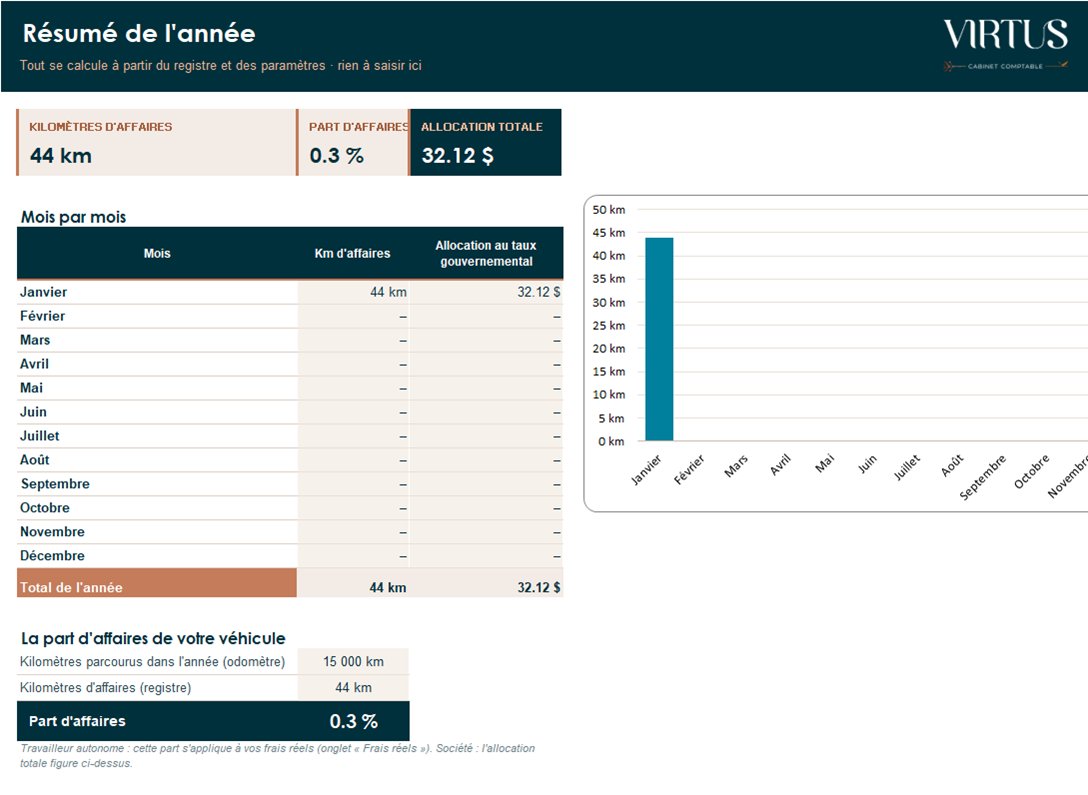Select the 'Mars' row label
Image resolution: width=1088 pixels, height=795 pixels.
tap(35, 340)
